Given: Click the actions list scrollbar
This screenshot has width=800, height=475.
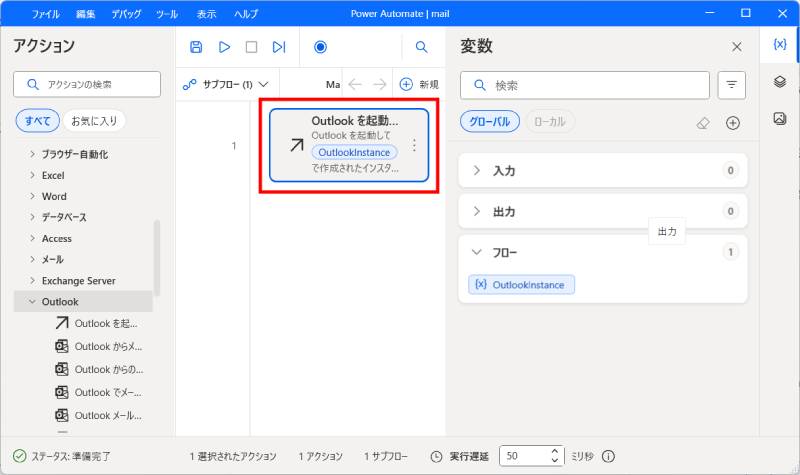Looking at the screenshot, I should (x=157, y=258).
